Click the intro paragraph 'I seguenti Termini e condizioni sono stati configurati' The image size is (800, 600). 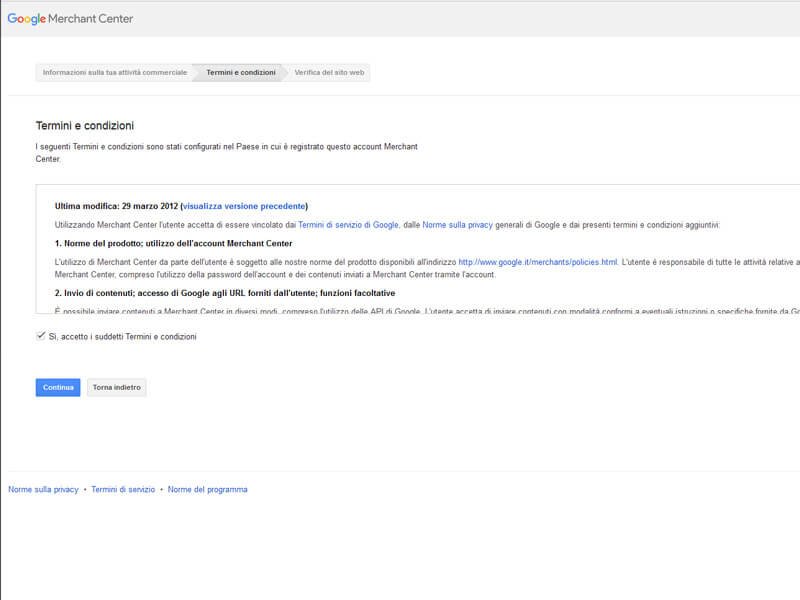(227, 153)
